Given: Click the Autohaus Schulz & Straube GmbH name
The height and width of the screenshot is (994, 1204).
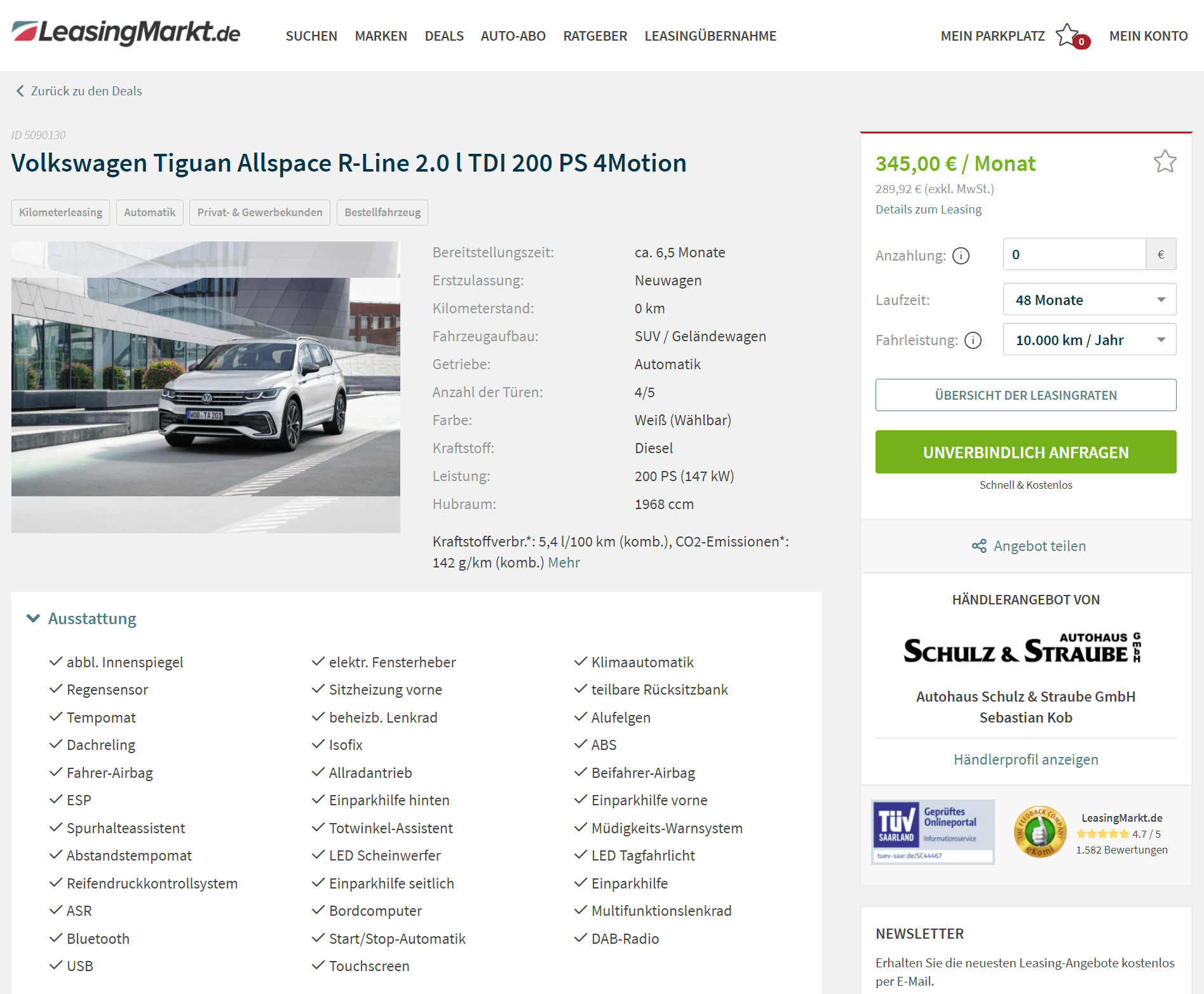Looking at the screenshot, I should click(x=1025, y=697).
